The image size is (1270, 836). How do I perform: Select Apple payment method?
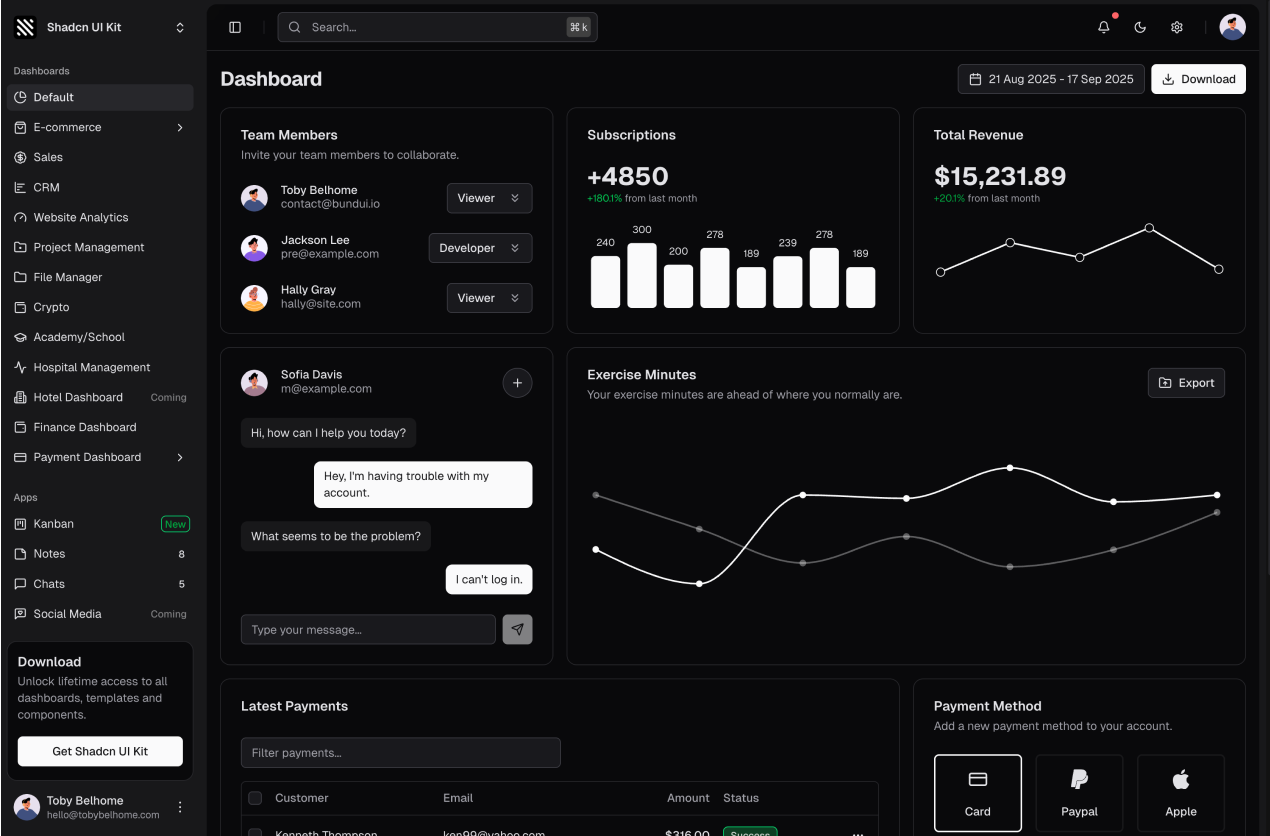click(1181, 793)
